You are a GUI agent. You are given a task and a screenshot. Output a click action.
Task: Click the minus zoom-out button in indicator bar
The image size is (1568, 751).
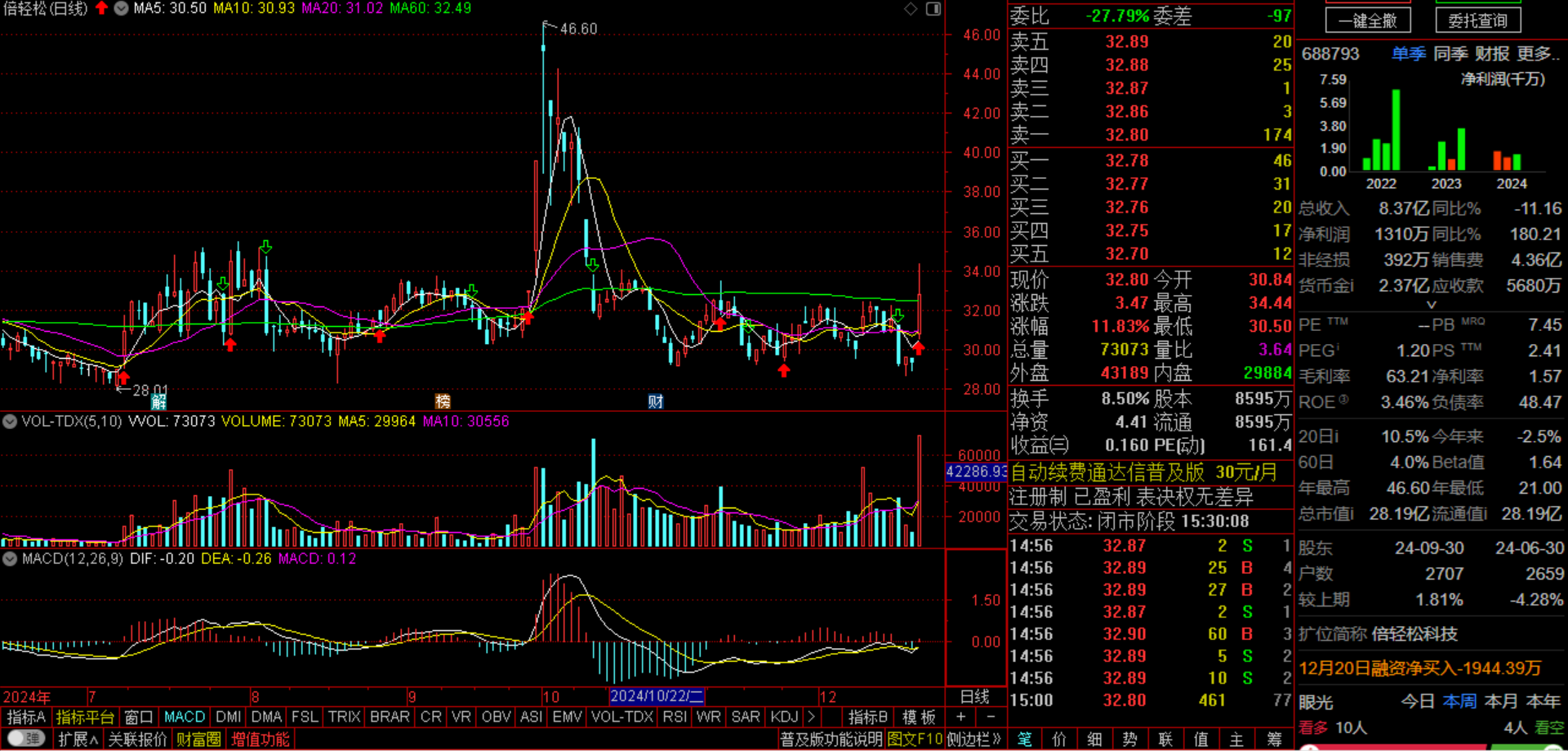[991, 717]
